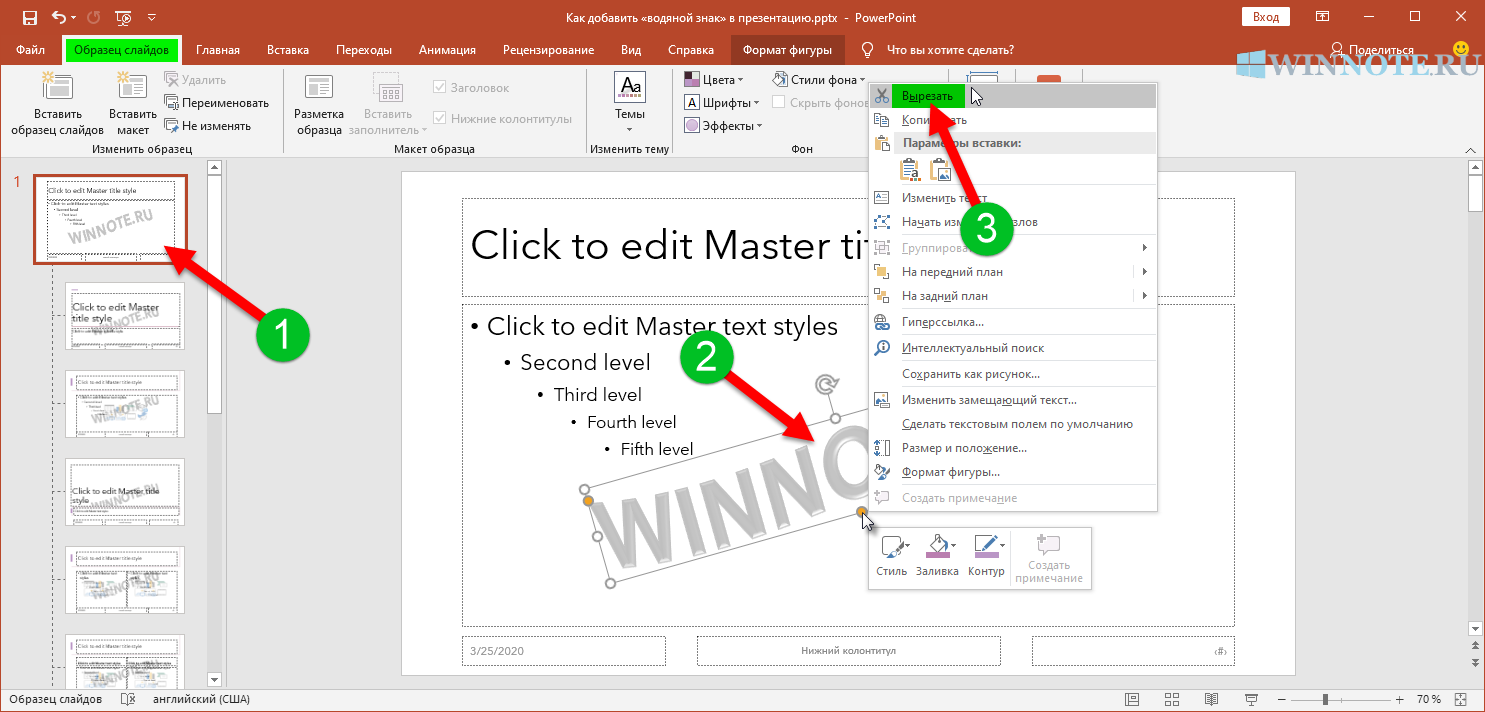
Task: Open the undo history dropdown arrow
Action: pos(75,18)
